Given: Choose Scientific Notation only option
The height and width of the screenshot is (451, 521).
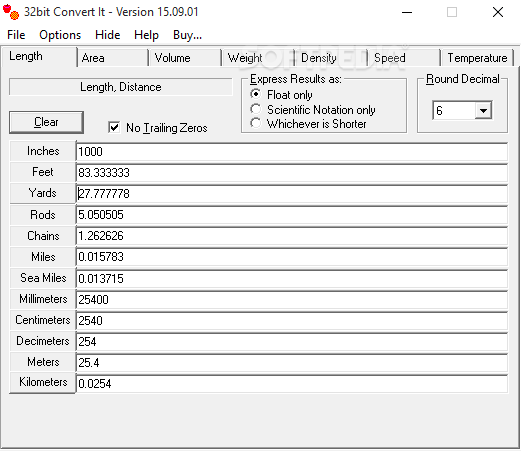Looking at the screenshot, I should click(256, 109).
